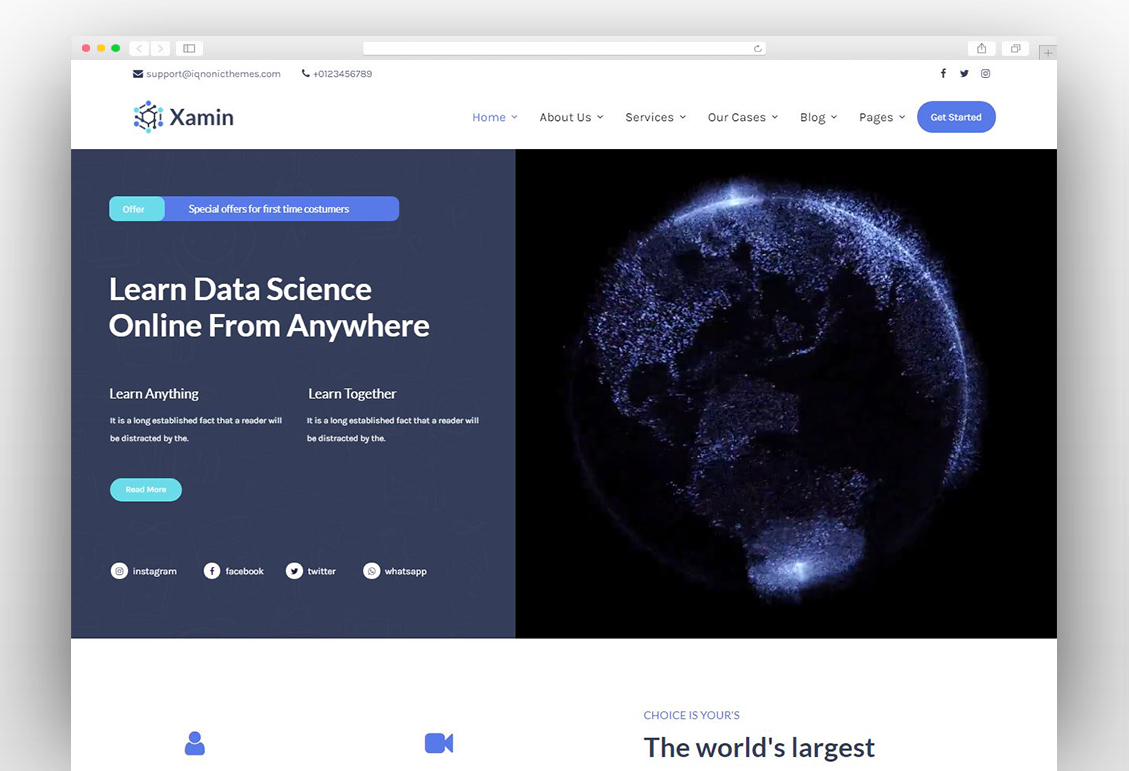Viewport: 1130px width, 771px height.
Task: Expand the Pages dropdown chevron
Action: point(902,117)
